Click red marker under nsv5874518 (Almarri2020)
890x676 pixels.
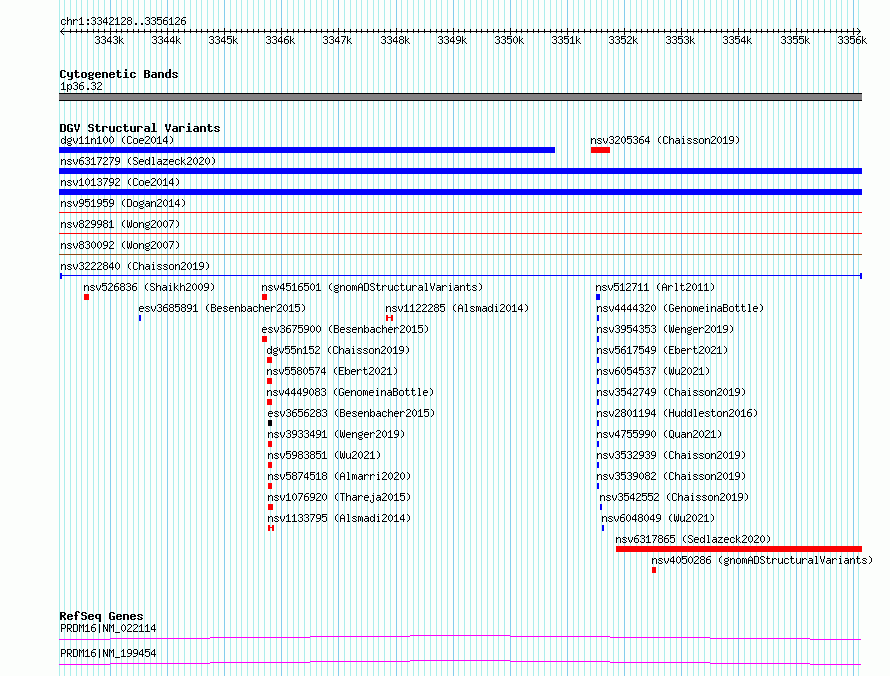(270, 486)
